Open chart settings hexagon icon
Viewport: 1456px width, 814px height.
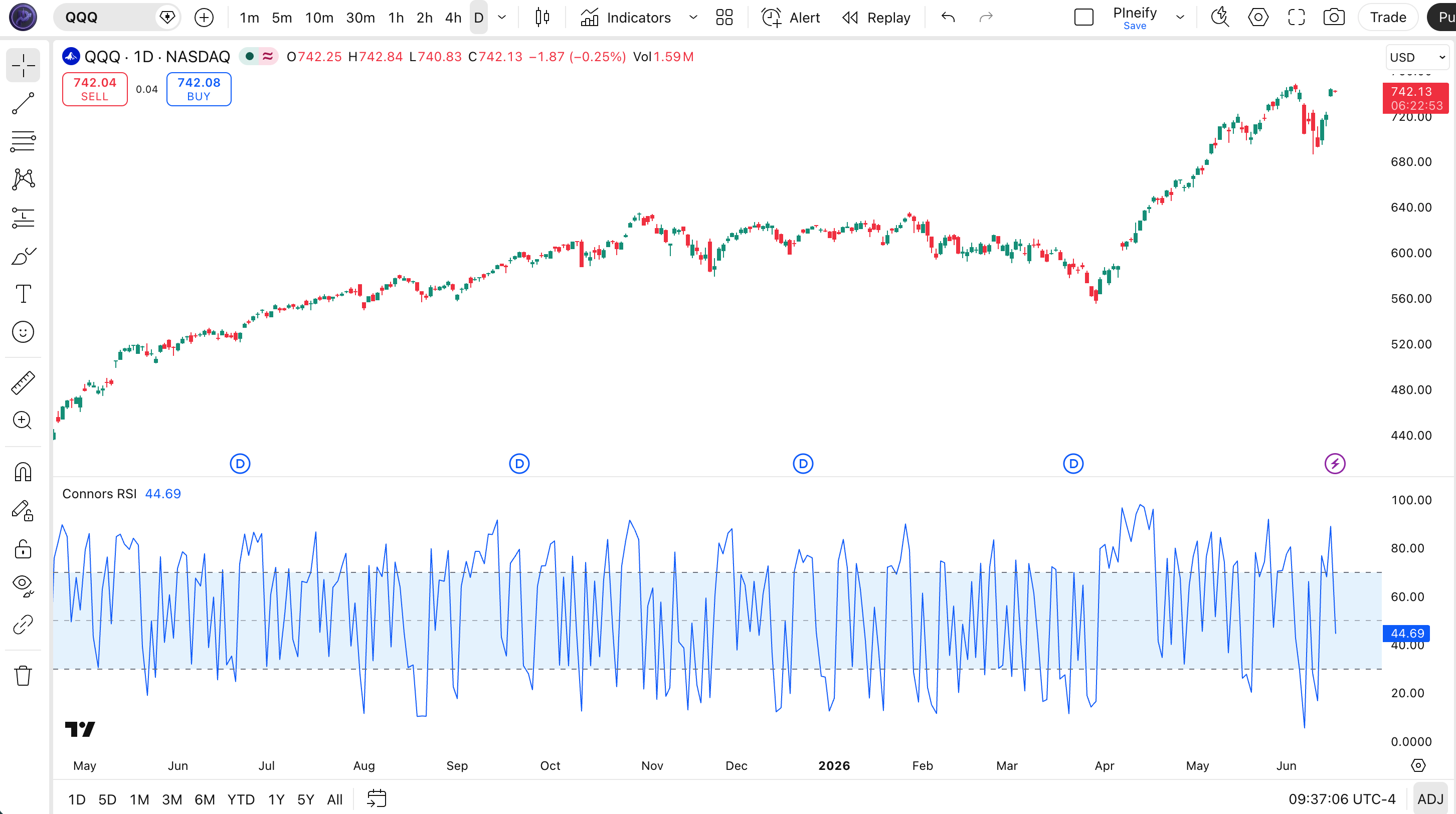point(1258,18)
